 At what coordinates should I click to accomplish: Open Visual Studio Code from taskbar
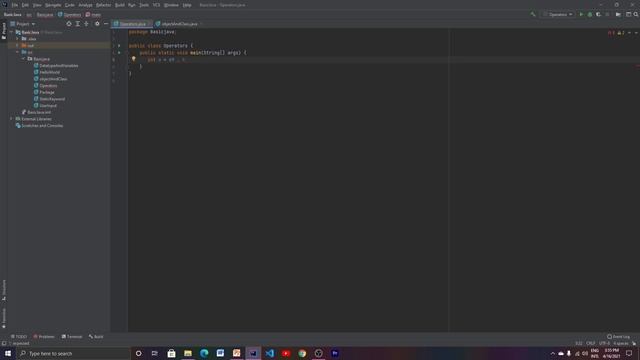(x=269, y=353)
